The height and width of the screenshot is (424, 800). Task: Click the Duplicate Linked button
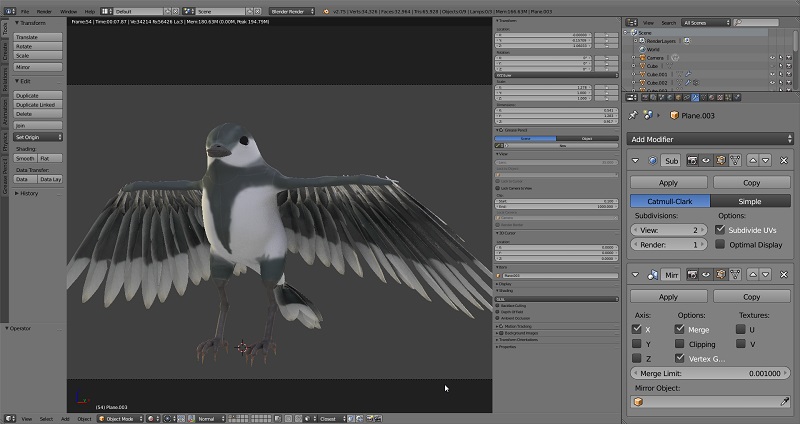point(38,104)
